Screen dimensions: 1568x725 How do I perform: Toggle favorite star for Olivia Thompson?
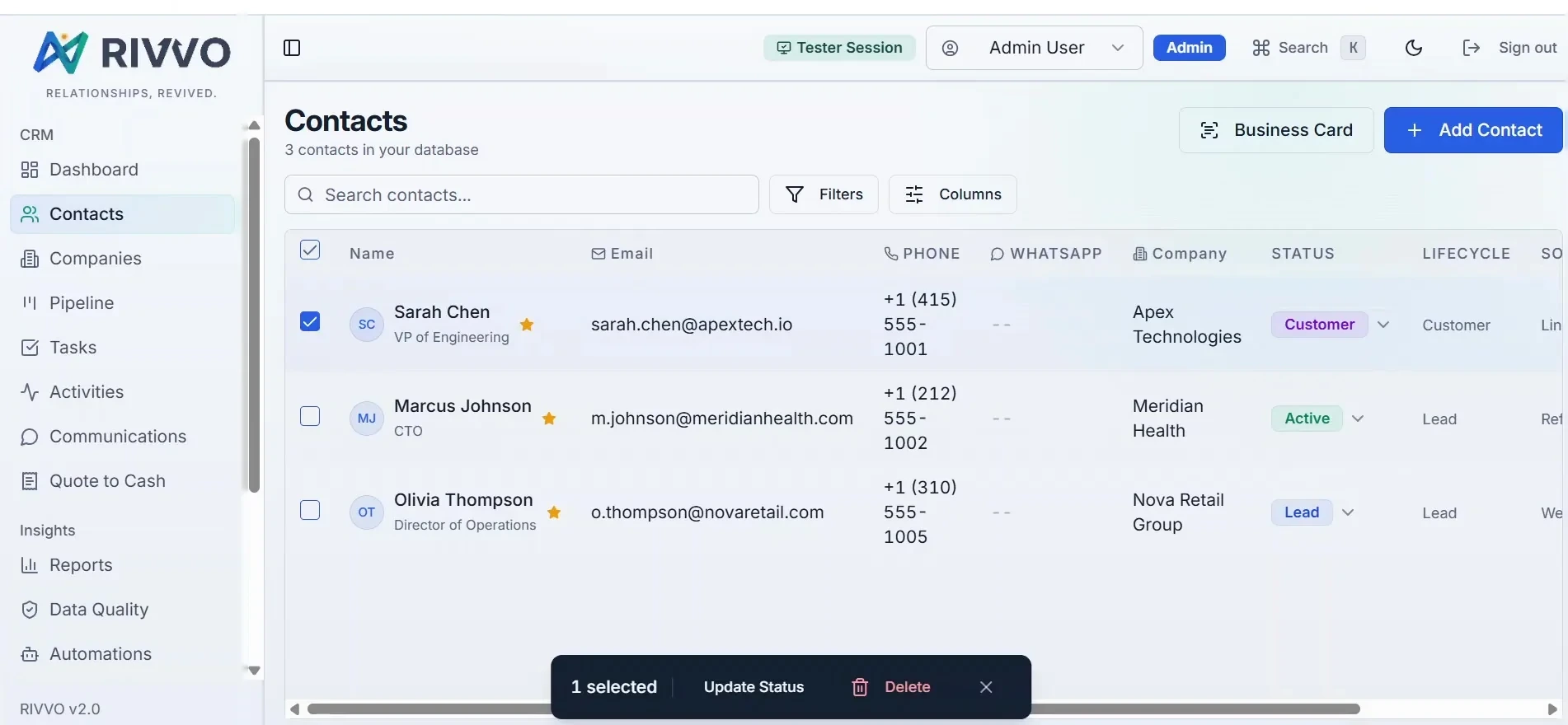point(554,512)
